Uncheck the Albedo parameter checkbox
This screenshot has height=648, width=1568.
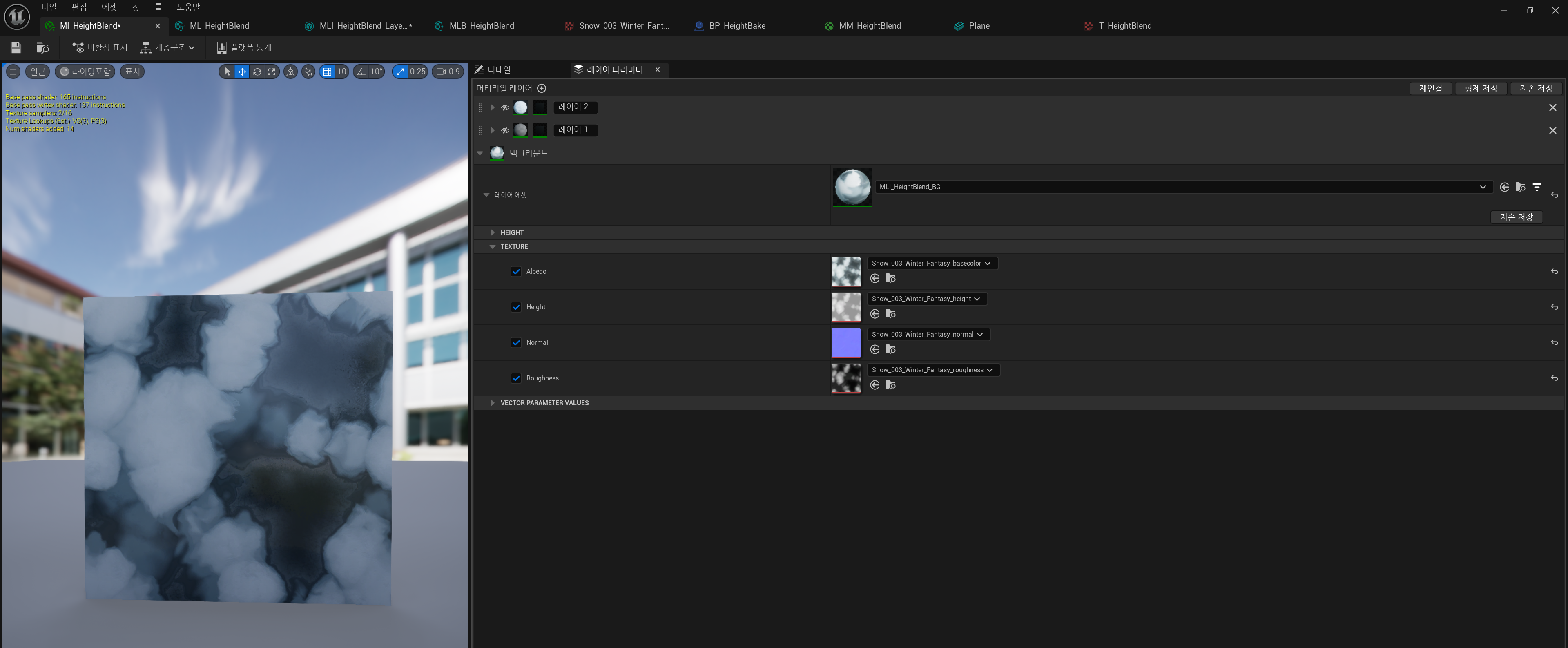[x=516, y=272]
